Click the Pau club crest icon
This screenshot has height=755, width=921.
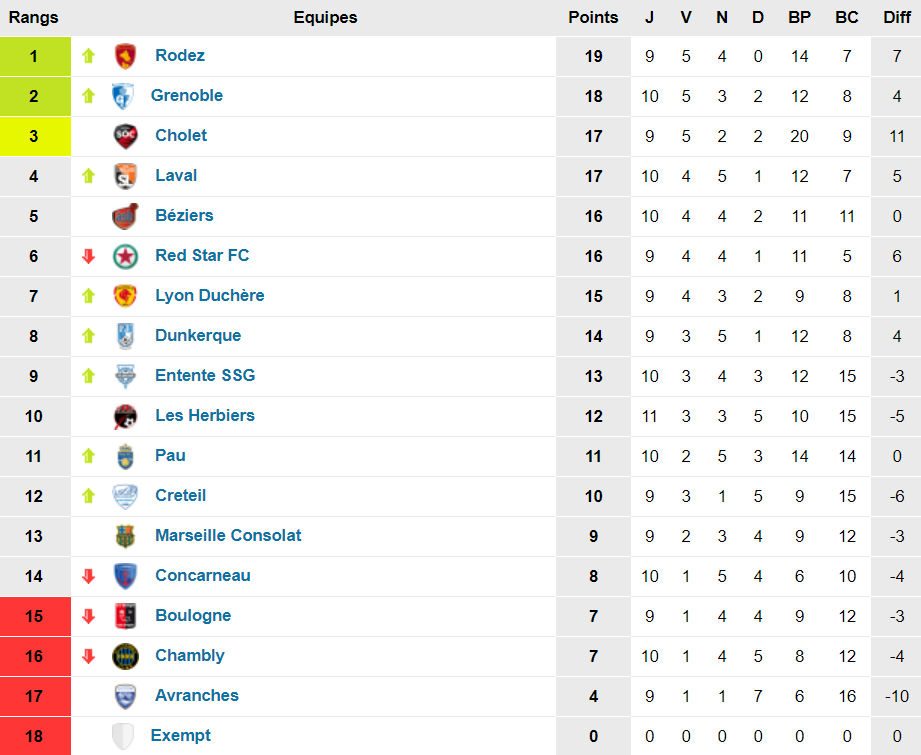point(125,456)
